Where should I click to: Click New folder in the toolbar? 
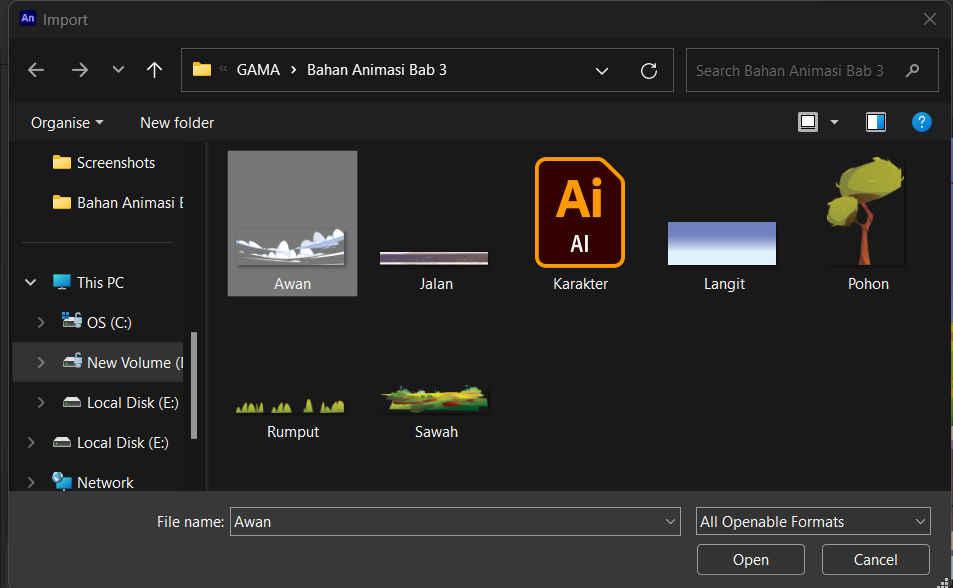coord(177,123)
